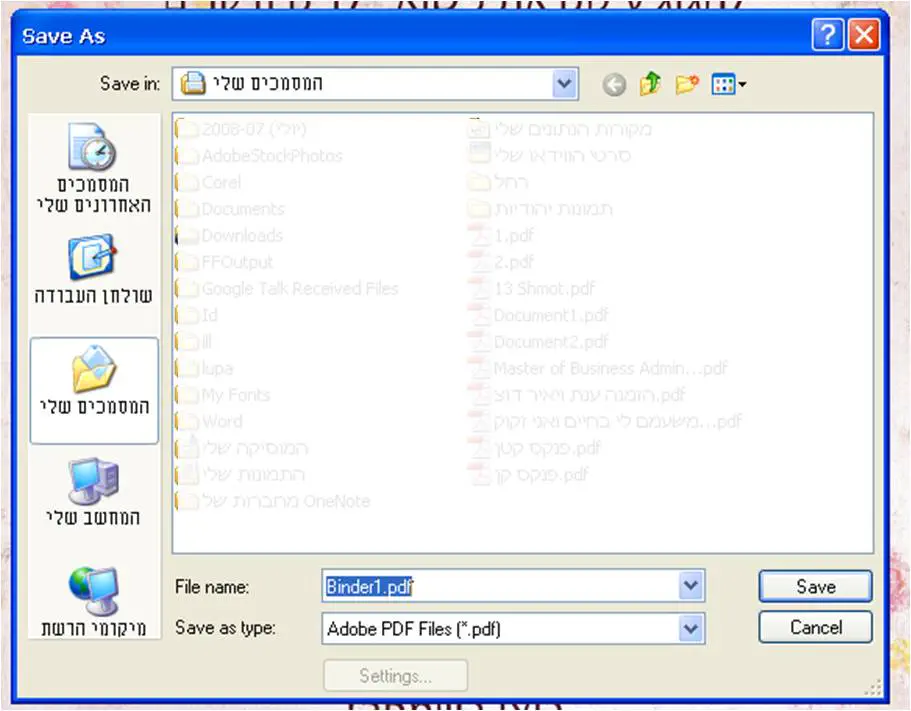Expand the File name dropdown arrow
The image size is (911, 711).
click(x=690, y=587)
